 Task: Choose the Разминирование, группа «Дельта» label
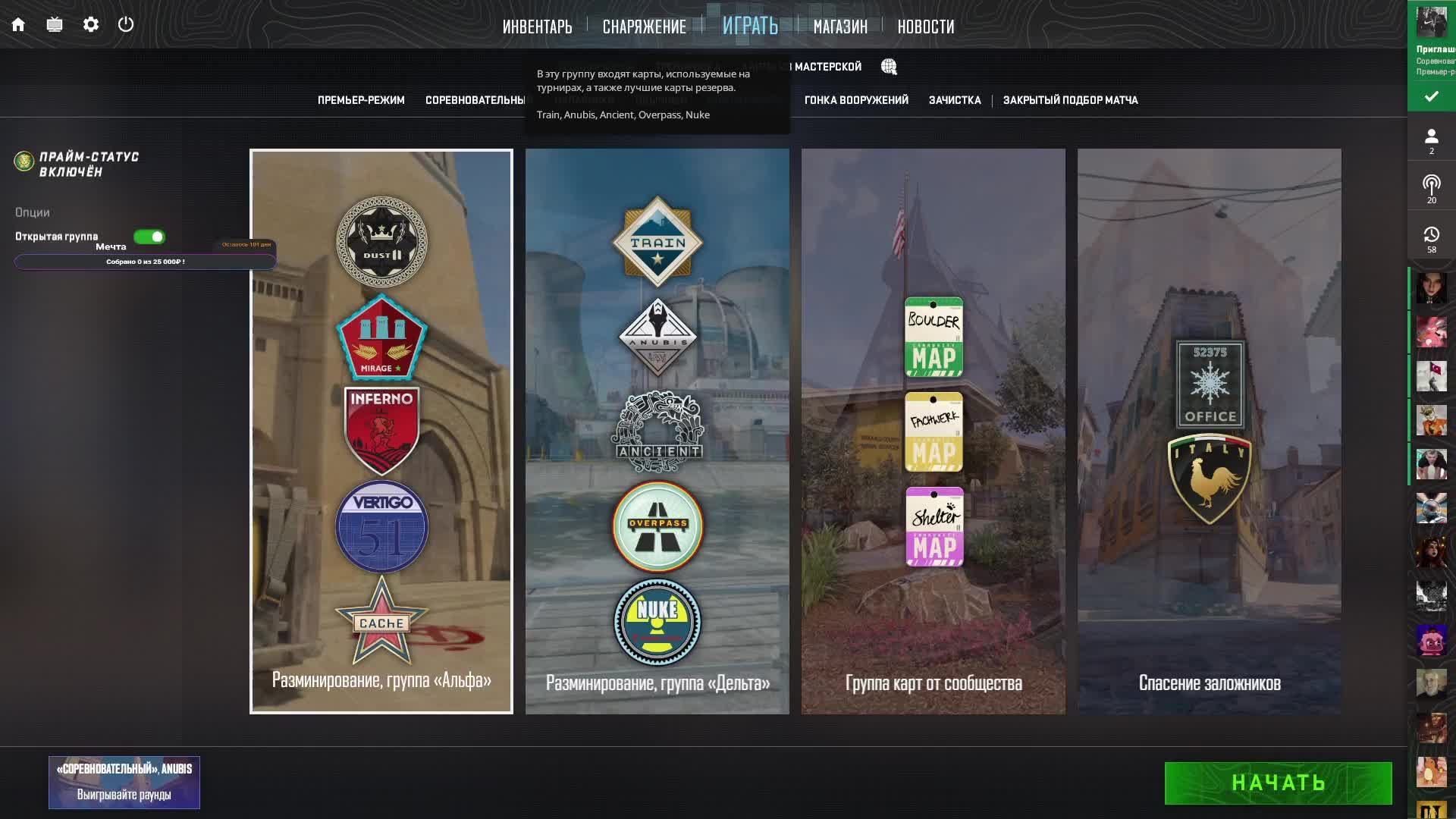tap(657, 682)
